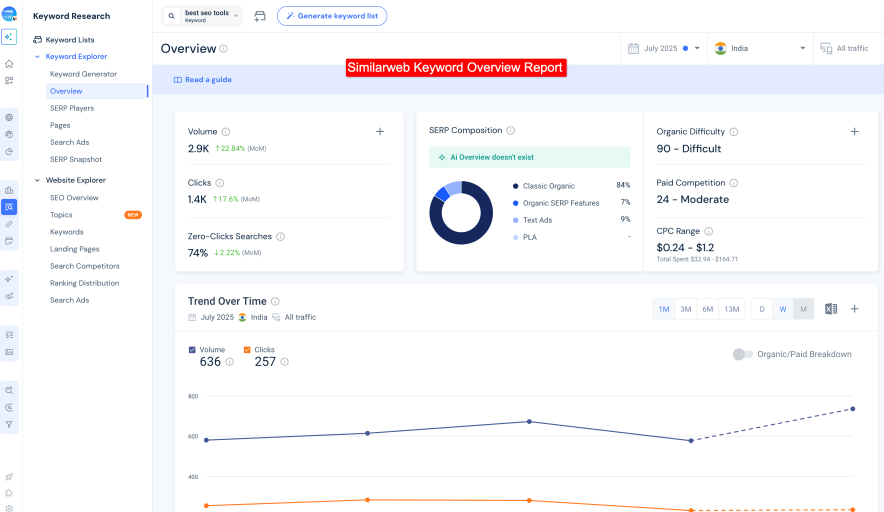
Task: Open Read a guide link
Action: (x=202, y=80)
